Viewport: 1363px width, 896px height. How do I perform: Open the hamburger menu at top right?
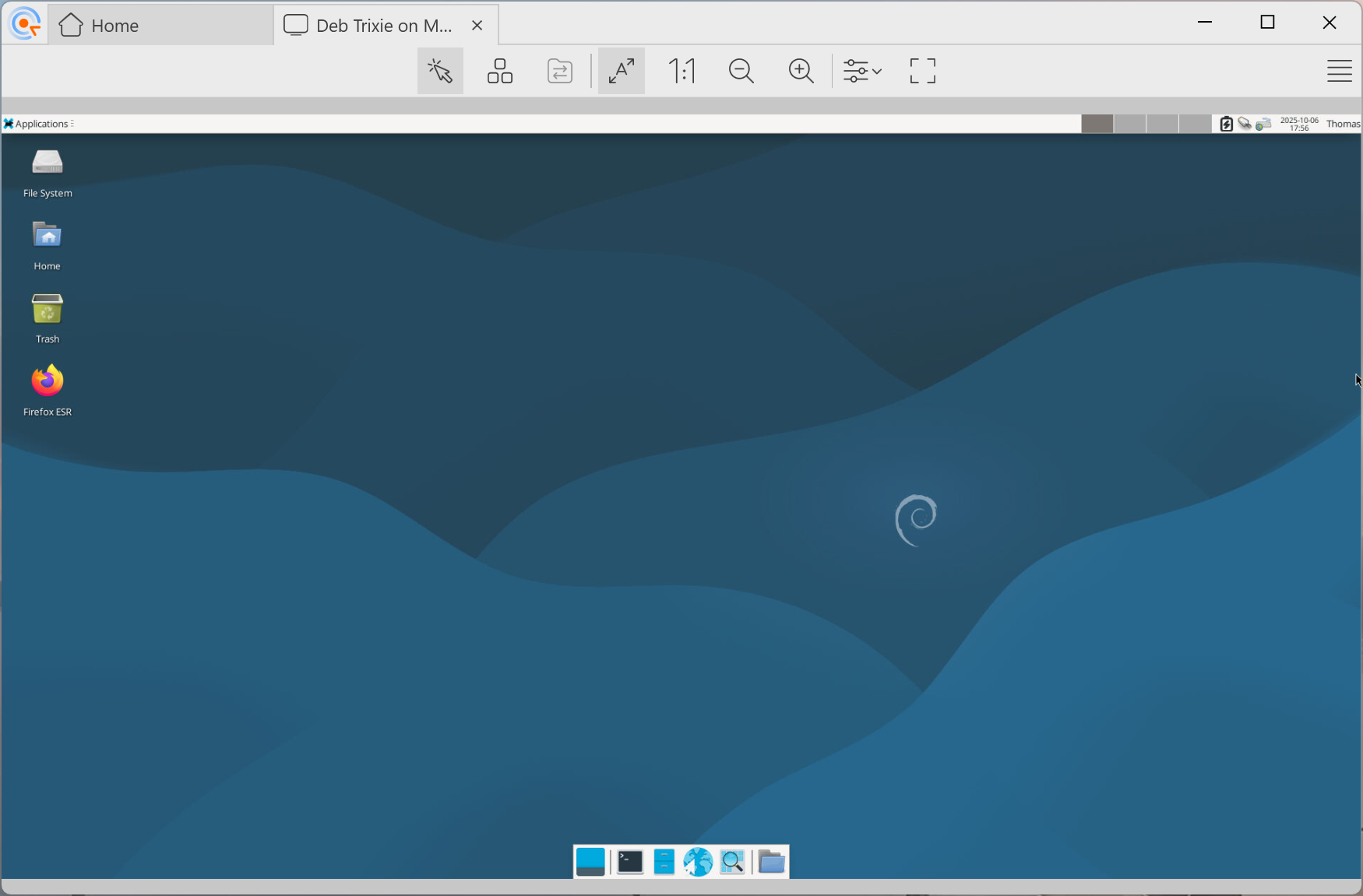pos(1340,71)
